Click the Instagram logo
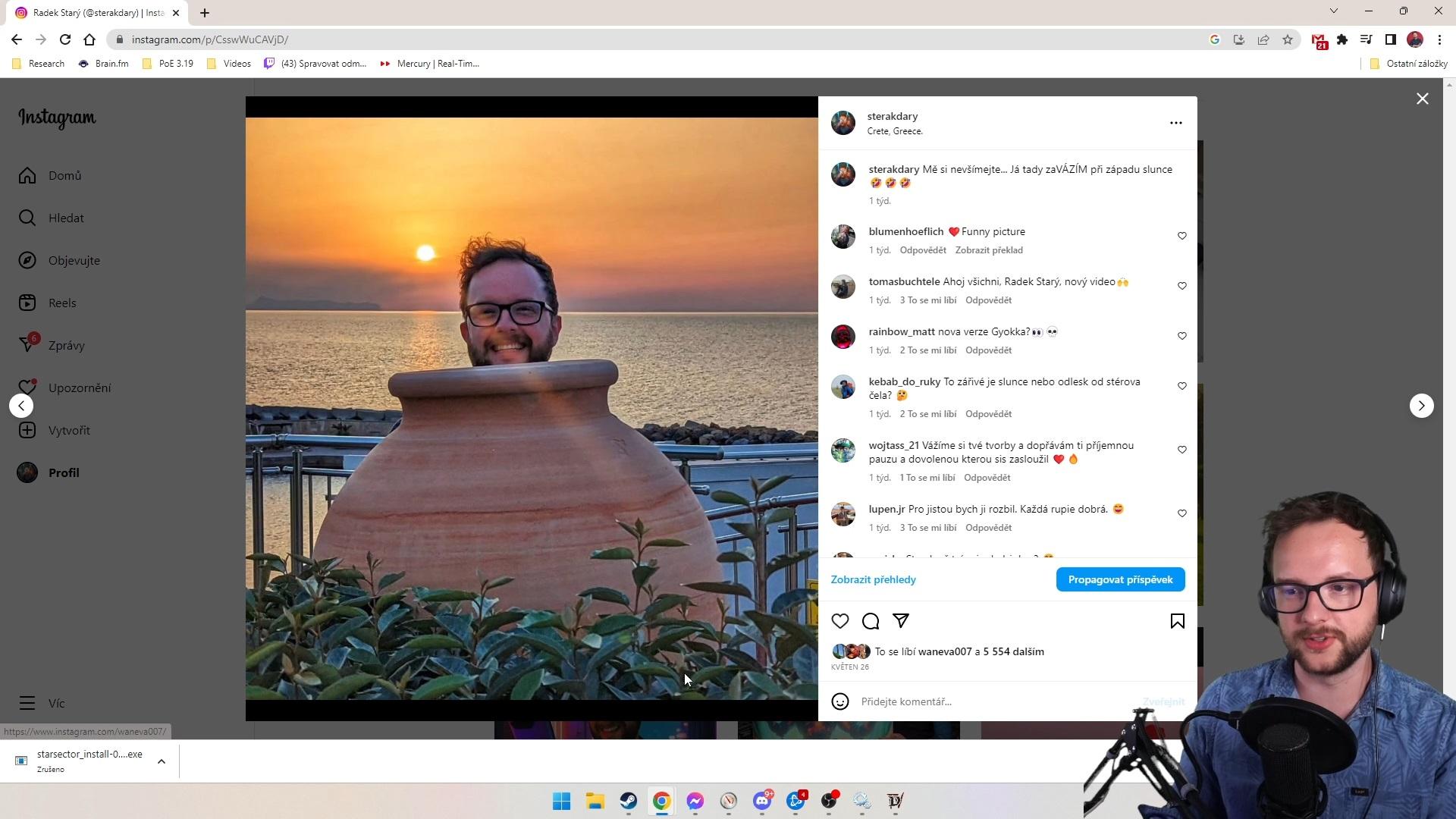The height and width of the screenshot is (819, 1456). [x=57, y=118]
